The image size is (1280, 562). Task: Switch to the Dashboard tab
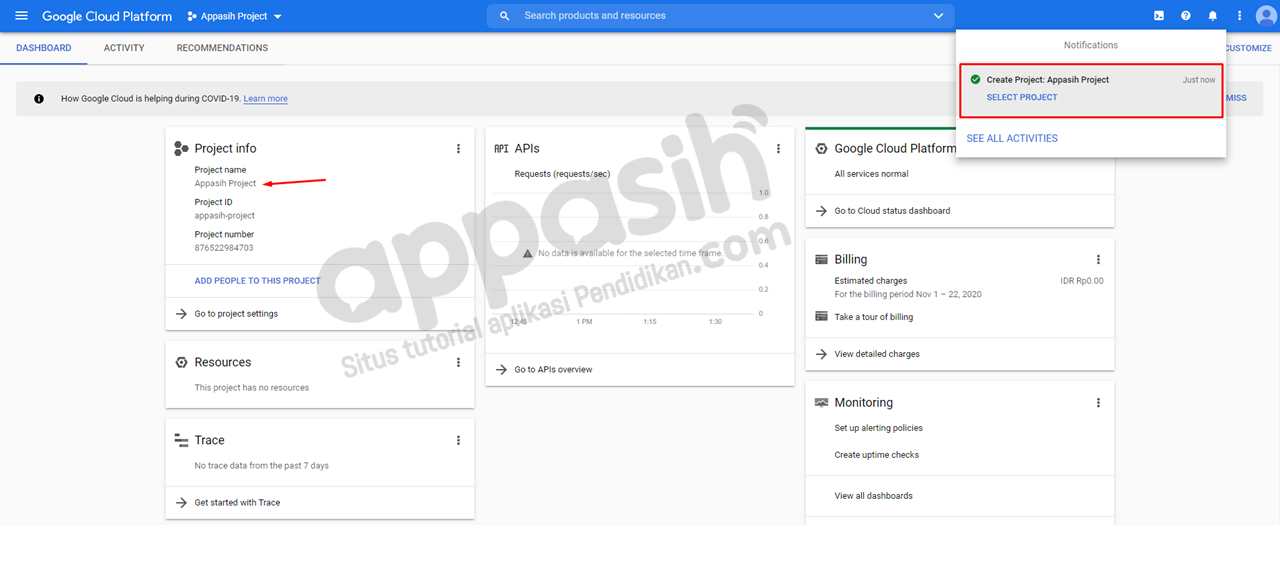[44, 48]
